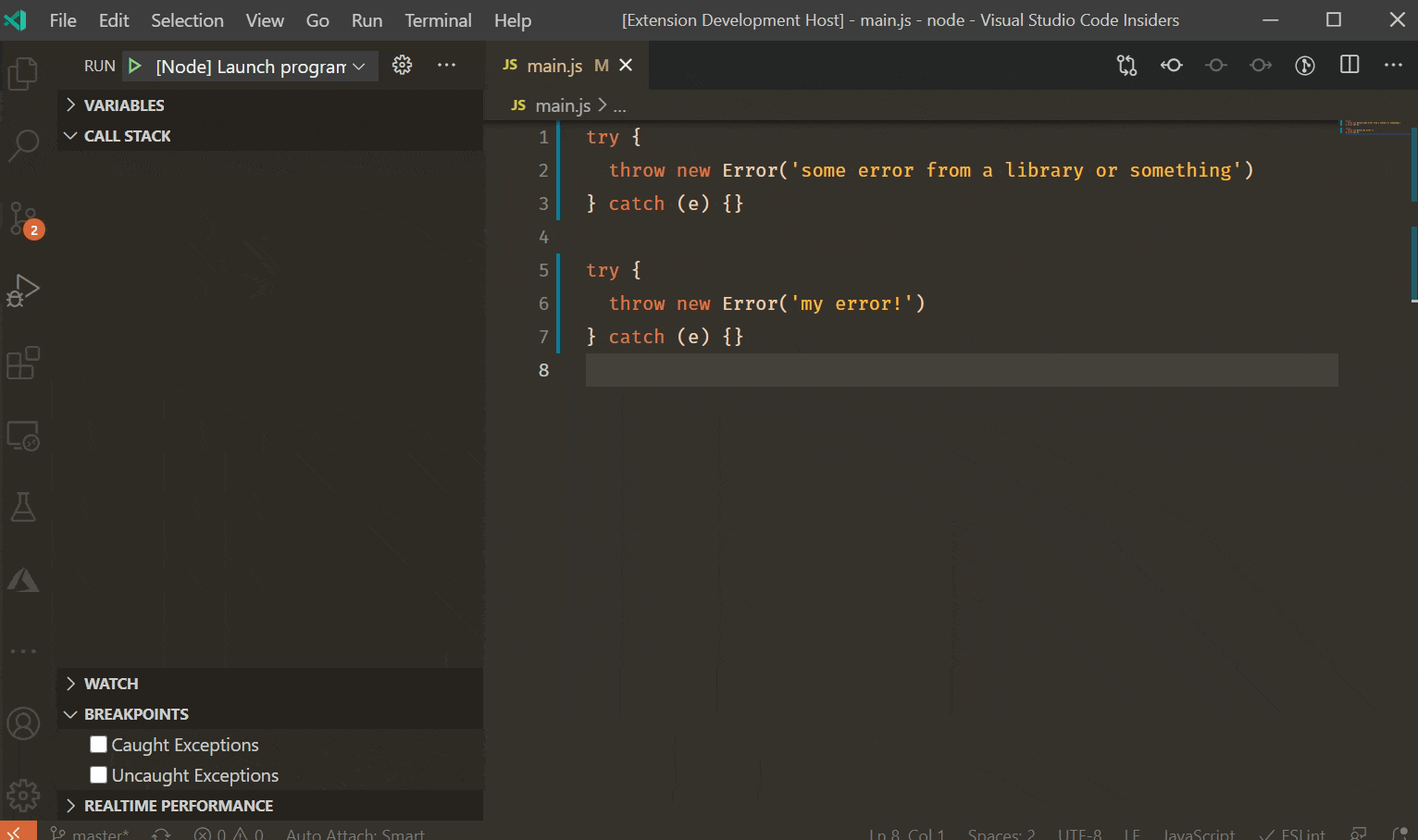Split the editor using the split icon
Viewport: 1418px width, 840px height.
[1349, 65]
